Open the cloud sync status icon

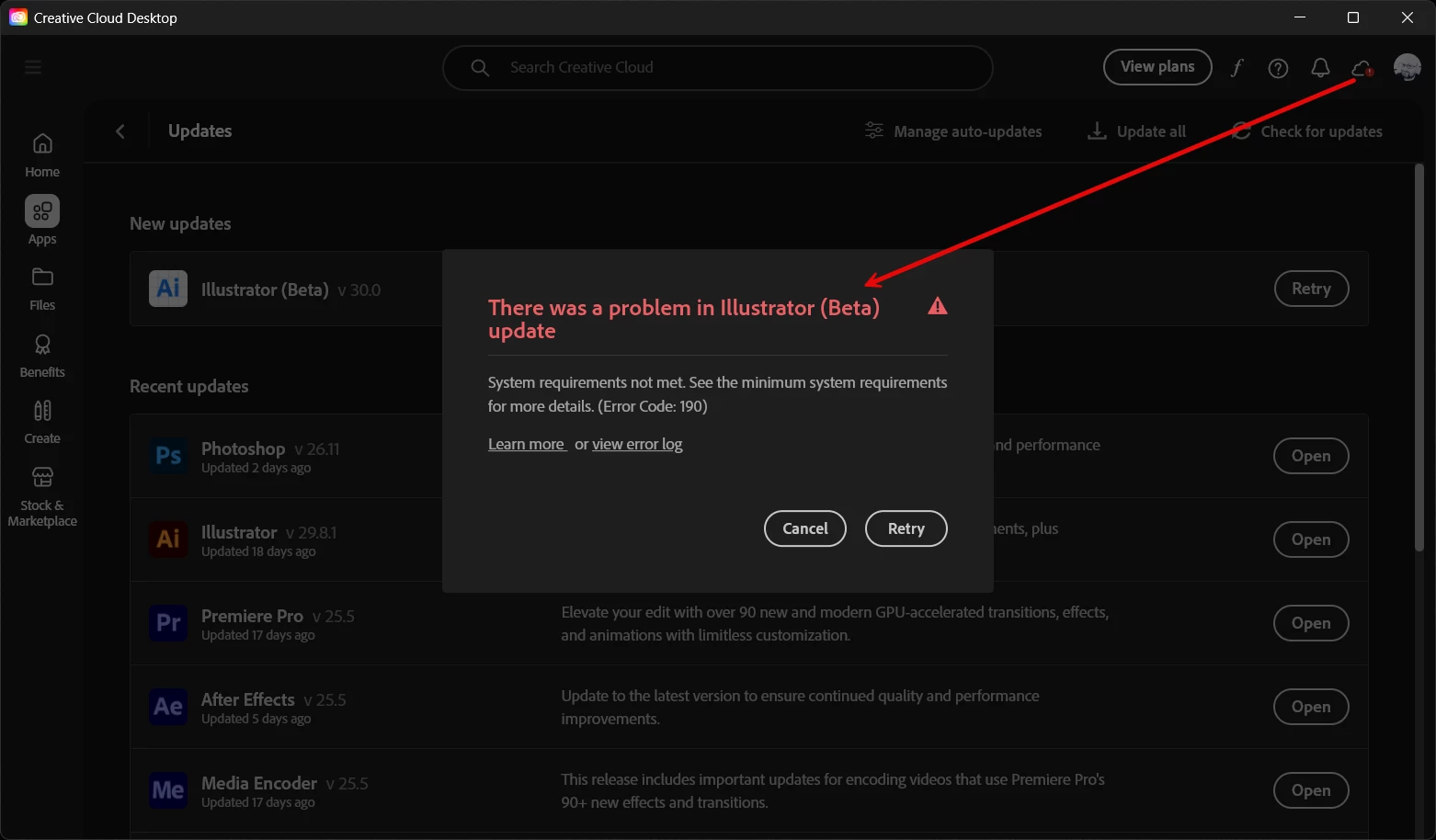[1362, 68]
